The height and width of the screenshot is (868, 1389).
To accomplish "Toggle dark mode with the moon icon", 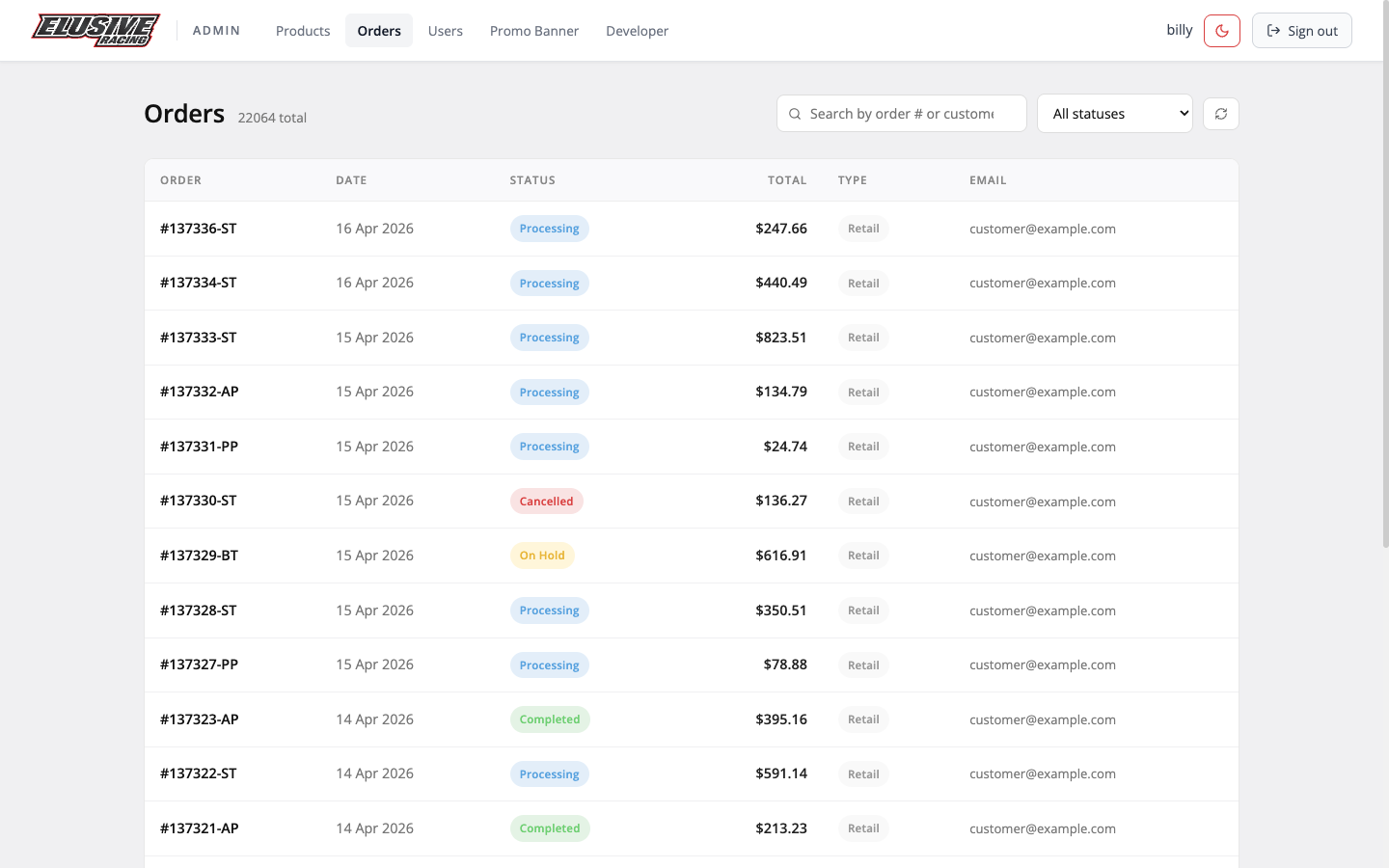I will (x=1222, y=31).
